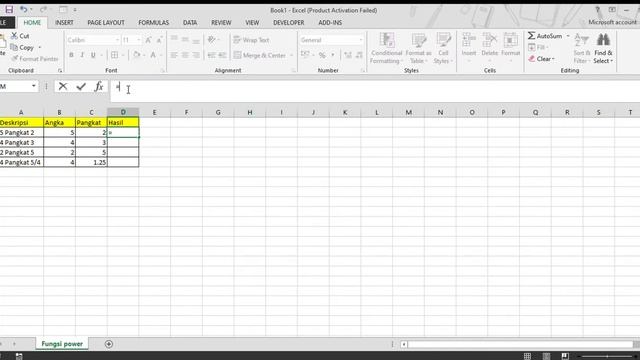640x360 pixels.
Task: Click the Decrease Decimal icon
Action: [x=359, y=55]
